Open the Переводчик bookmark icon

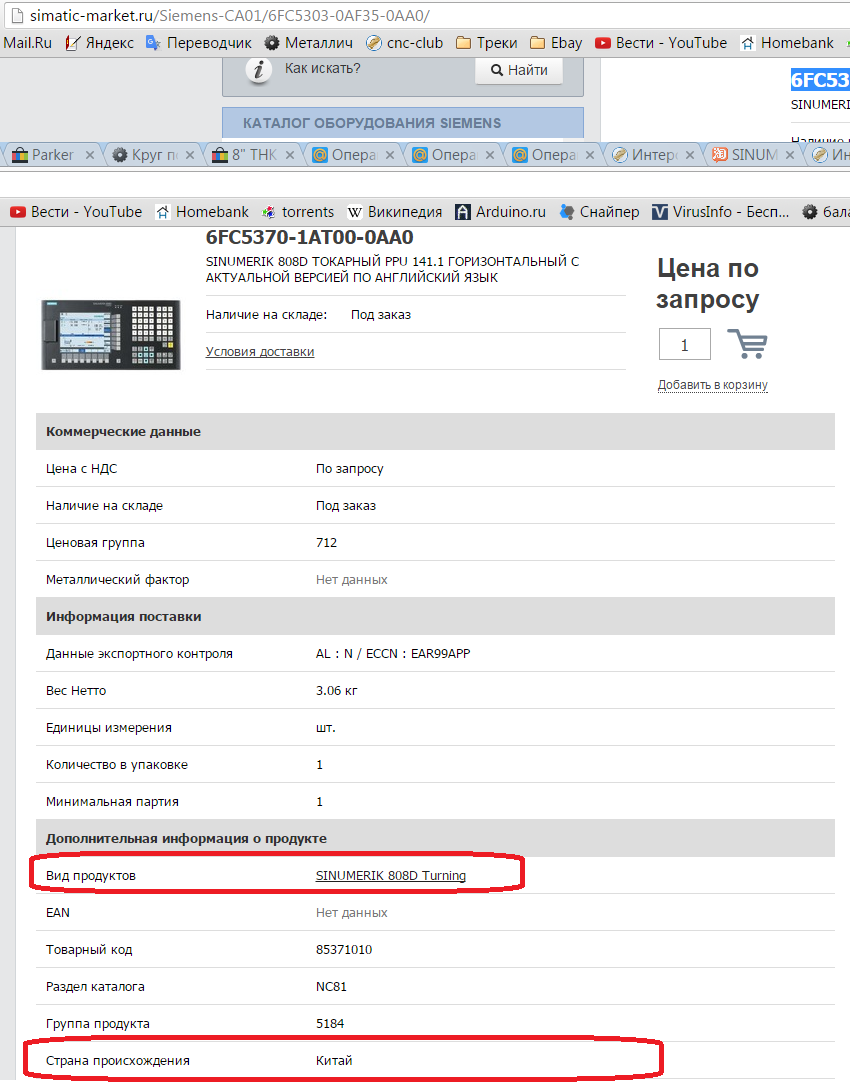coord(153,43)
